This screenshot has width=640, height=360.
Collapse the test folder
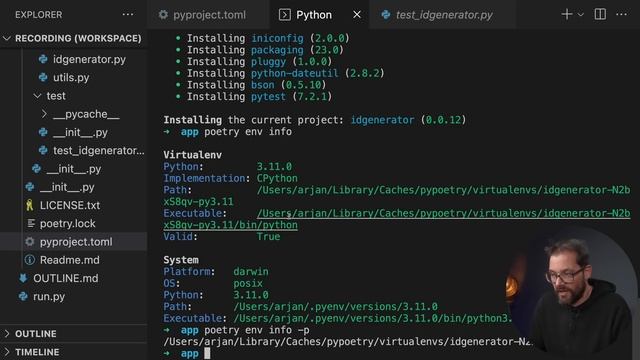(37, 96)
